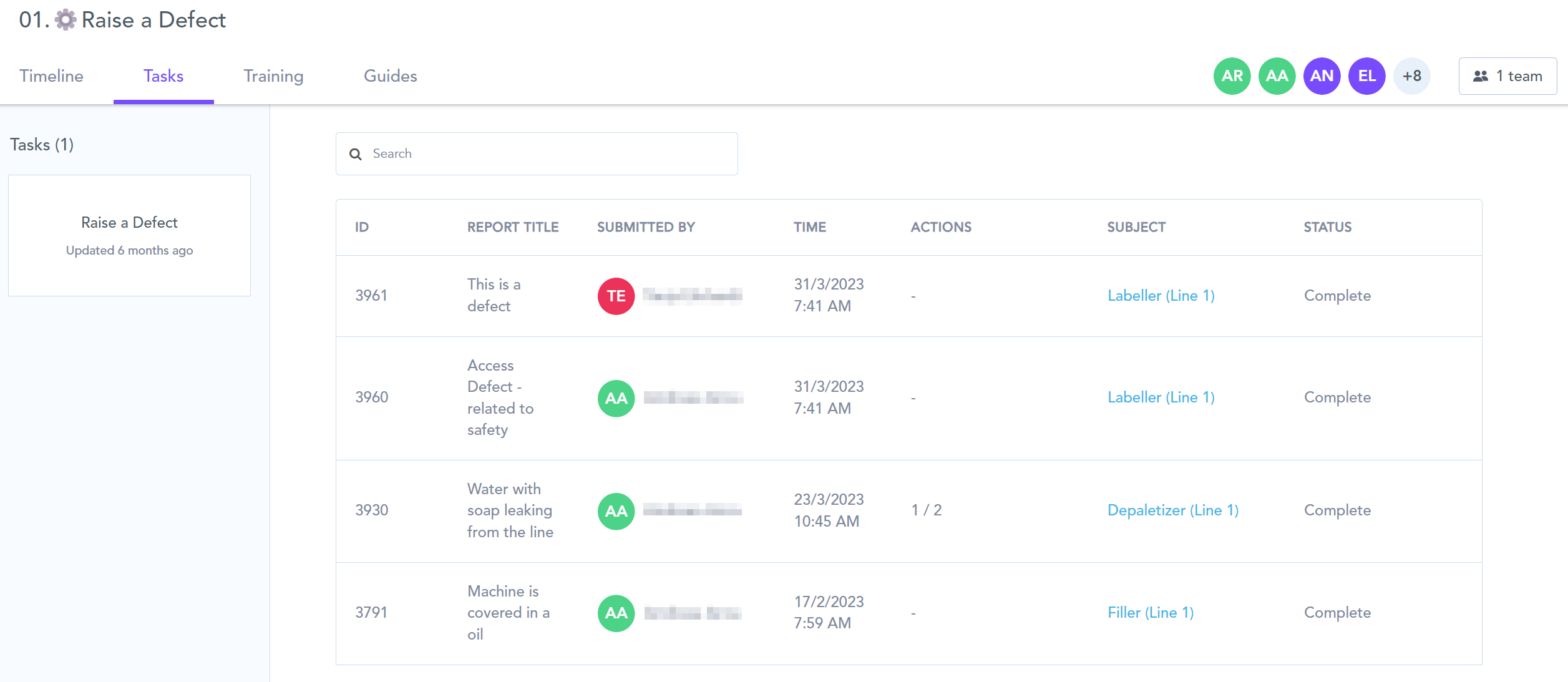Sort reports by the TIME column header

pyautogui.click(x=810, y=227)
